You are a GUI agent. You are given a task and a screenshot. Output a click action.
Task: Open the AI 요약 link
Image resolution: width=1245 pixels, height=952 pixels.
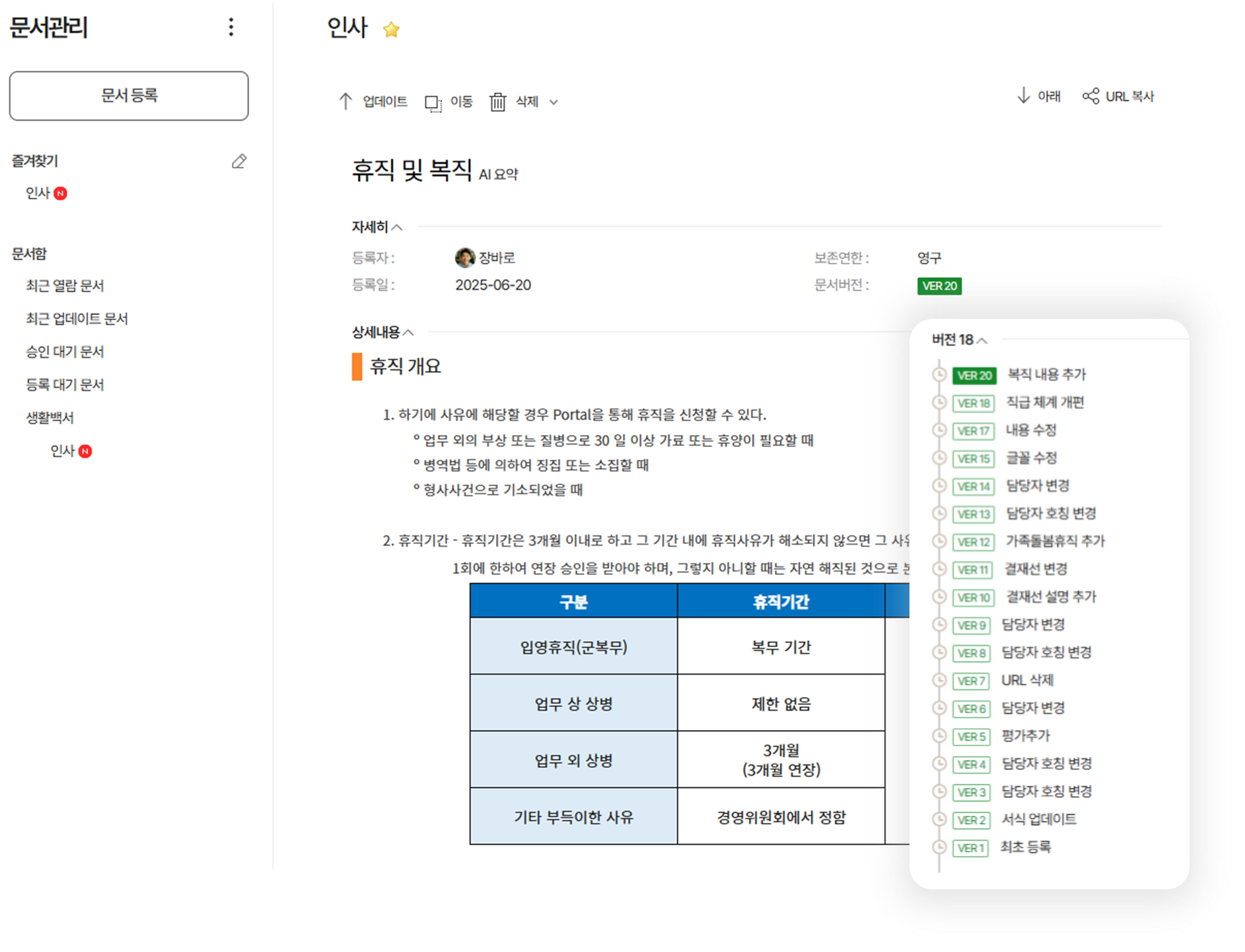499,174
